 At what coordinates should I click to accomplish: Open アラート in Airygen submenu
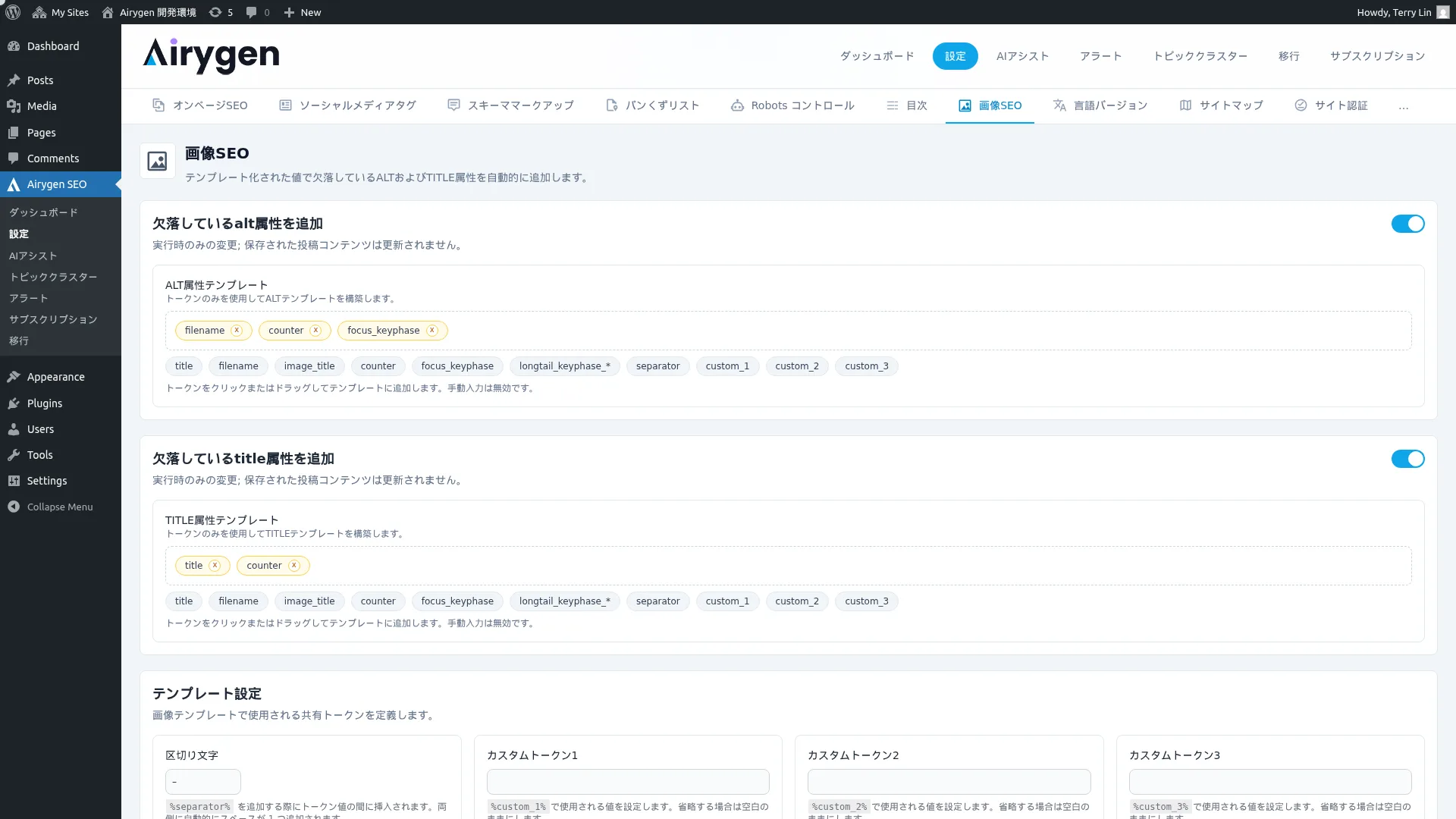click(x=29, y=298)
